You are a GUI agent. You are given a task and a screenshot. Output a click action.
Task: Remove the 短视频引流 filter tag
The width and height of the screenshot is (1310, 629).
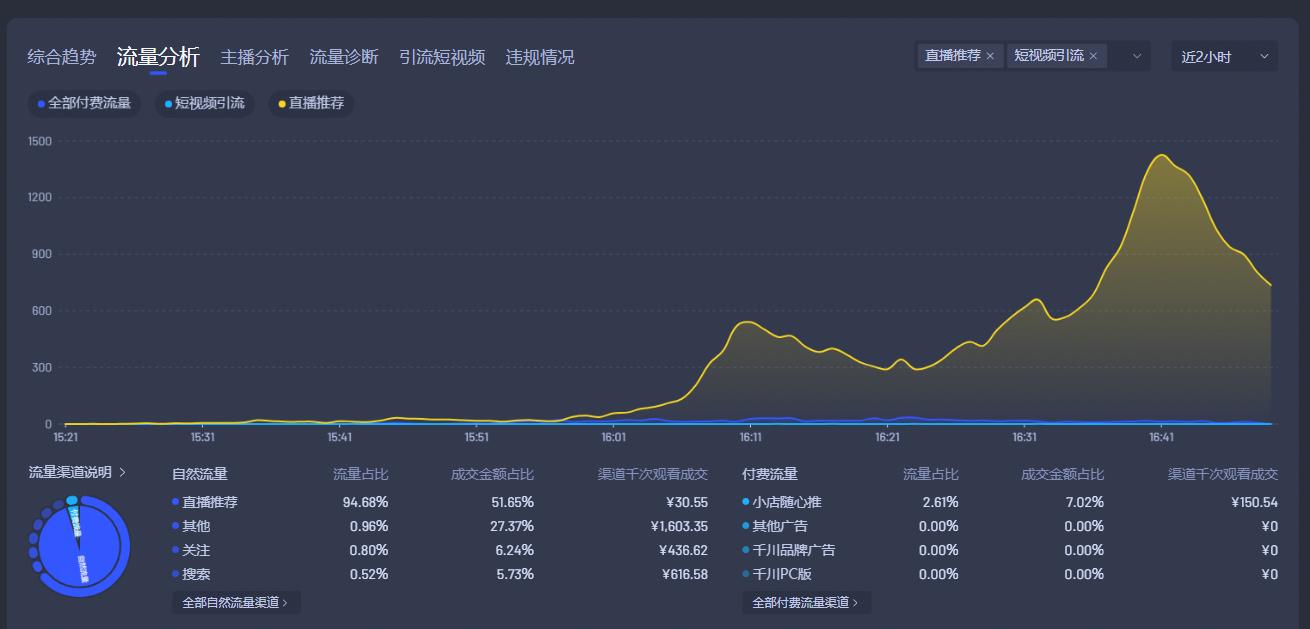point(1093,56)
